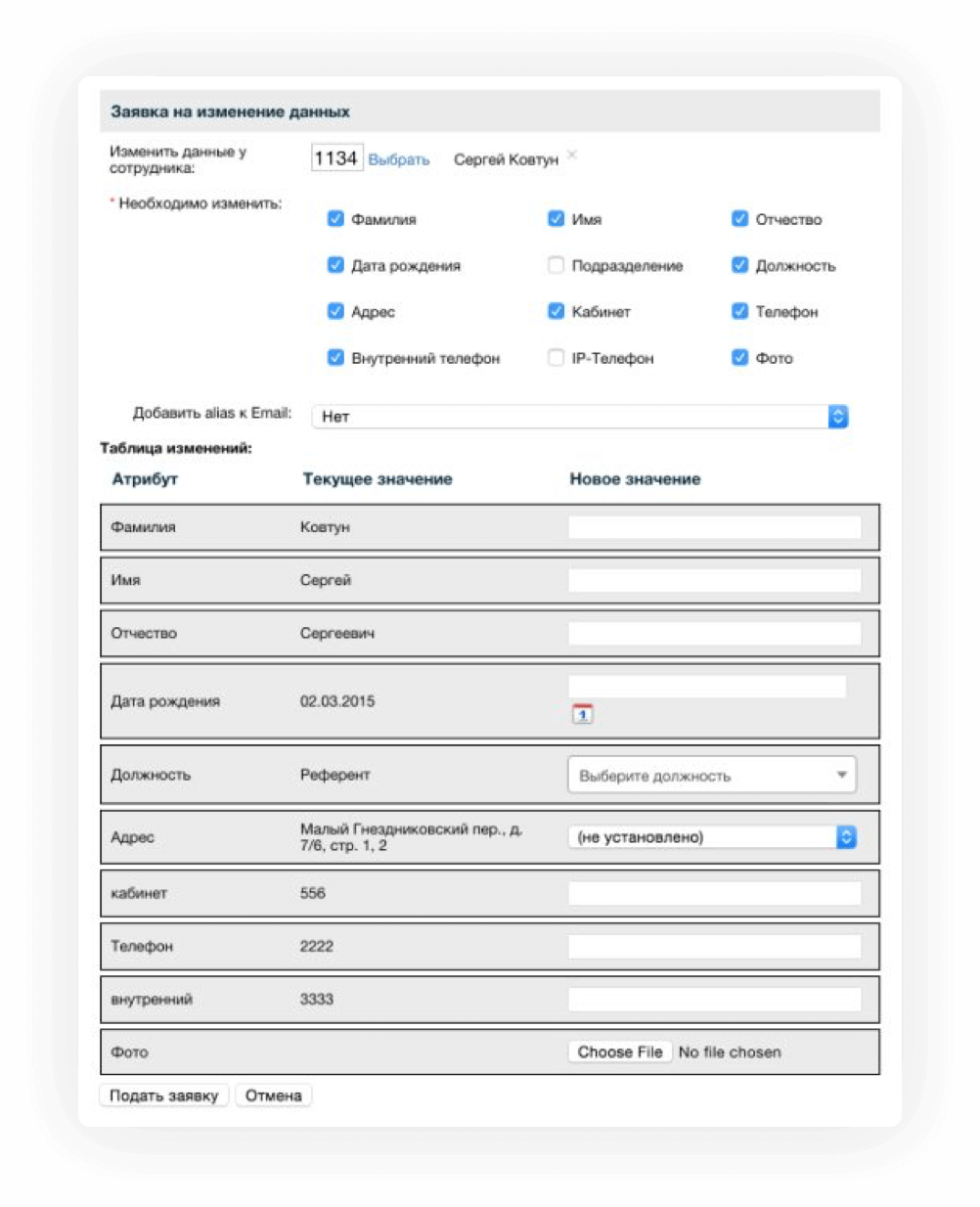Click the new Телефон value input
Screen dimensions: 980x1207
(714, 946)
